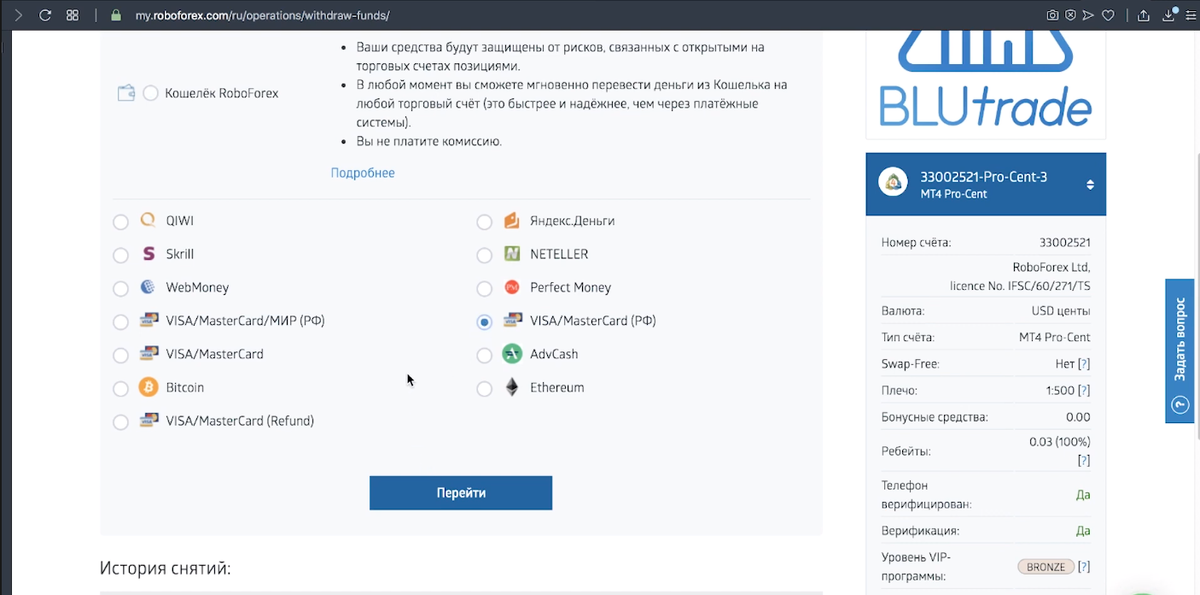Image resolution: width=1200 pixels, height=595 pixels.
Task: Click the WebMoney globe icon
Action: (148, 287)
